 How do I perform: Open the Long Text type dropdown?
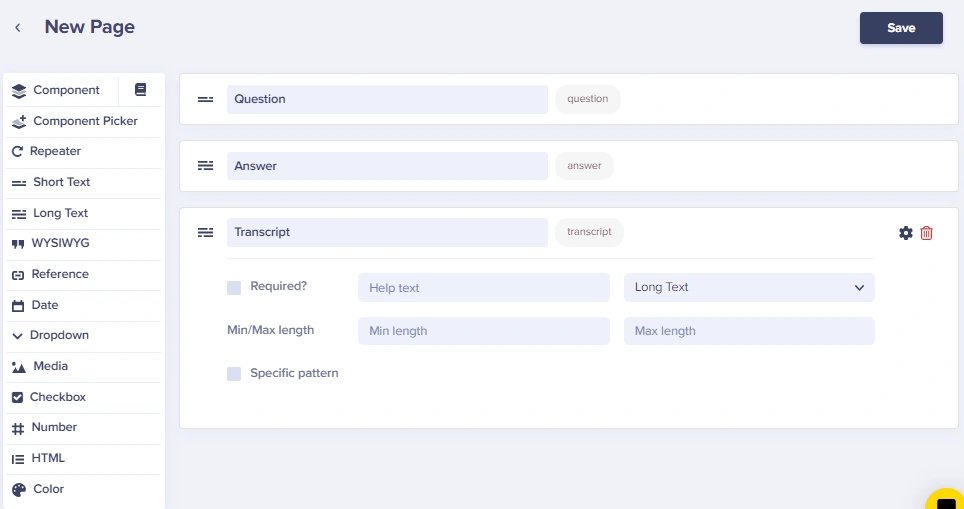pyautogui.click(x=749, y=288)
